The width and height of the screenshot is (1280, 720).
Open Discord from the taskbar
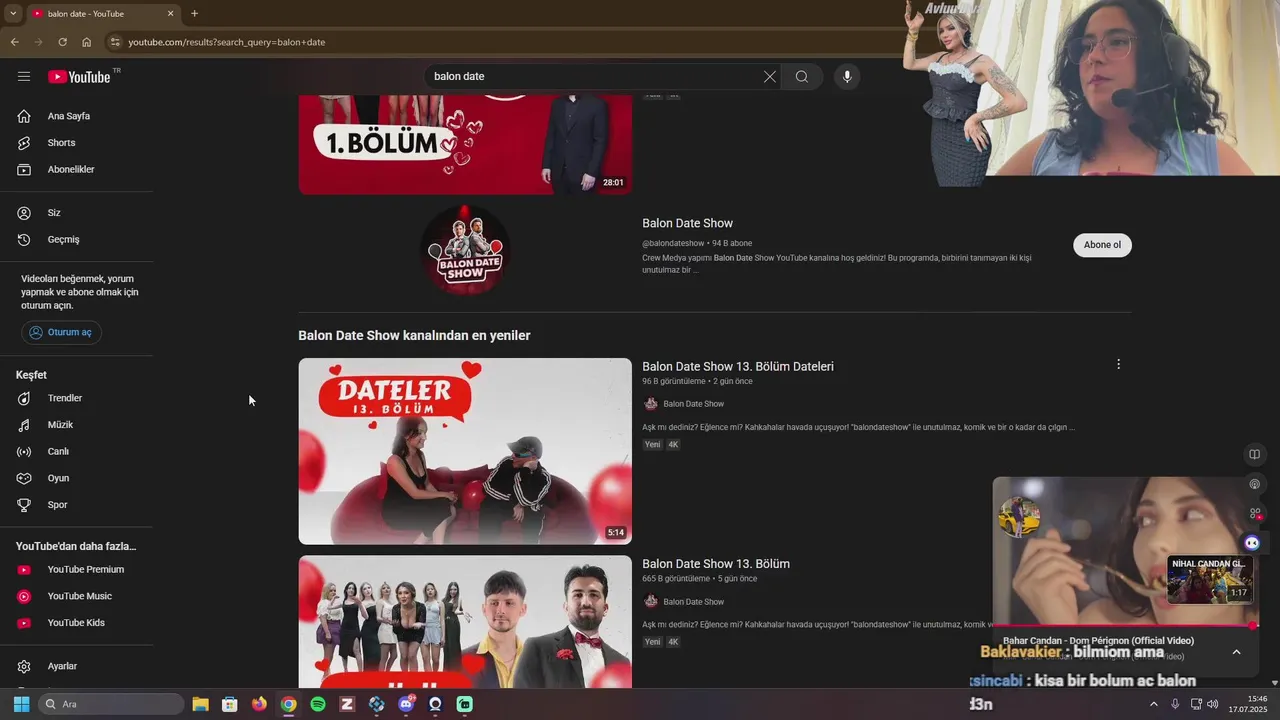406,704
